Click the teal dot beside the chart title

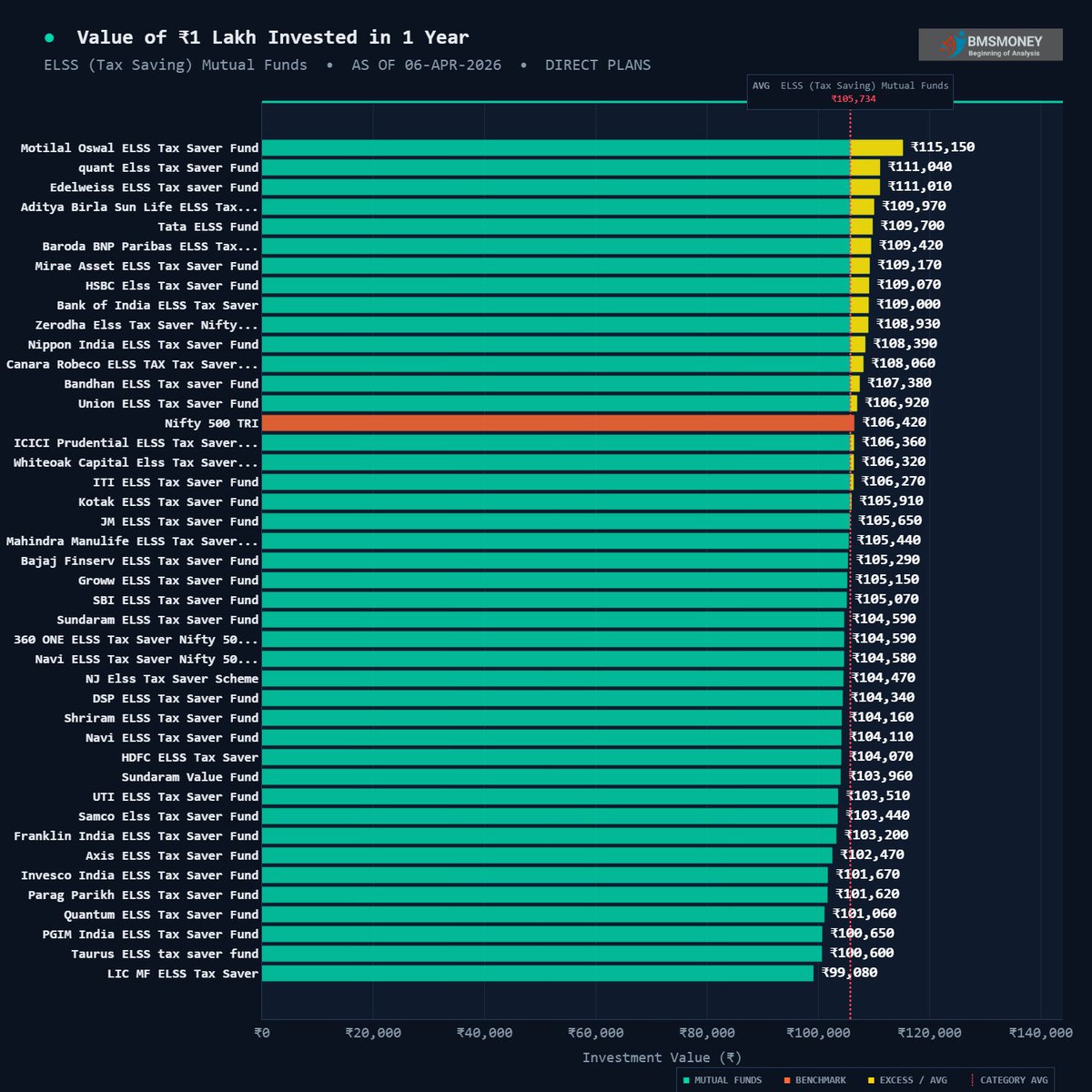pos(49,37)
